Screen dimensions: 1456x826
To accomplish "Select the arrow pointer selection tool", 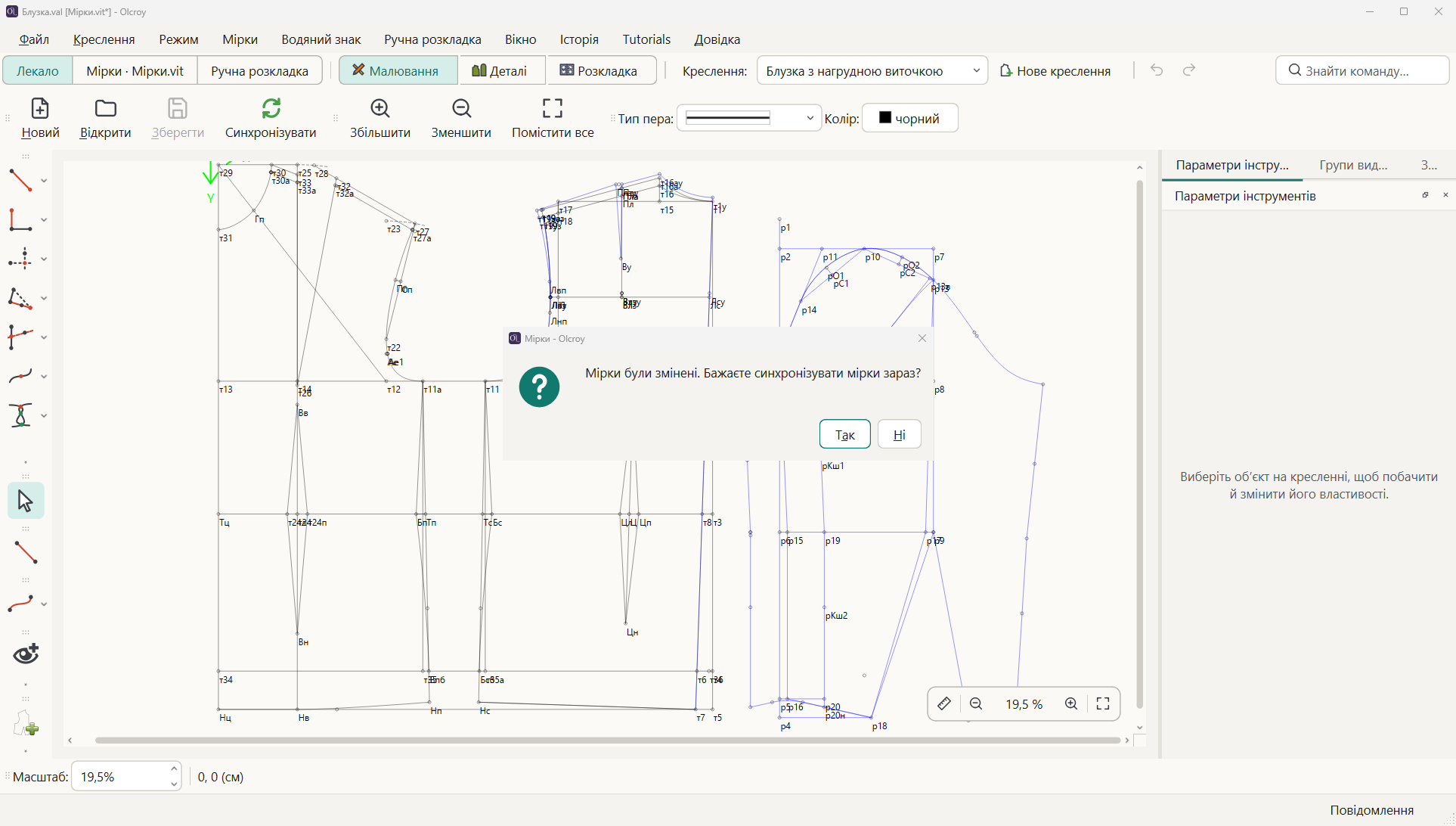I will pyautogui.click(x=26, y=501).
